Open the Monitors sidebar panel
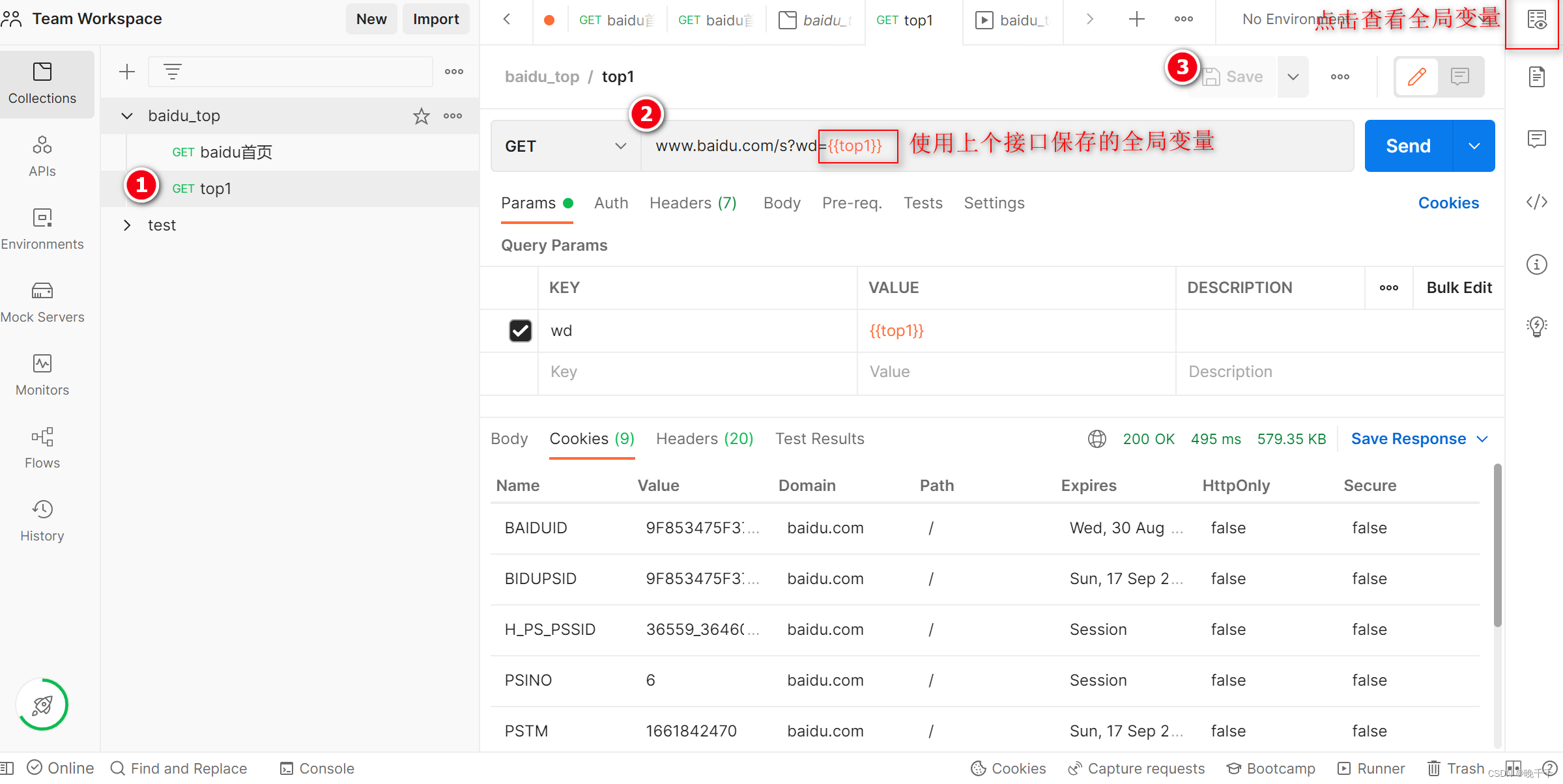 tap(42, 375)
